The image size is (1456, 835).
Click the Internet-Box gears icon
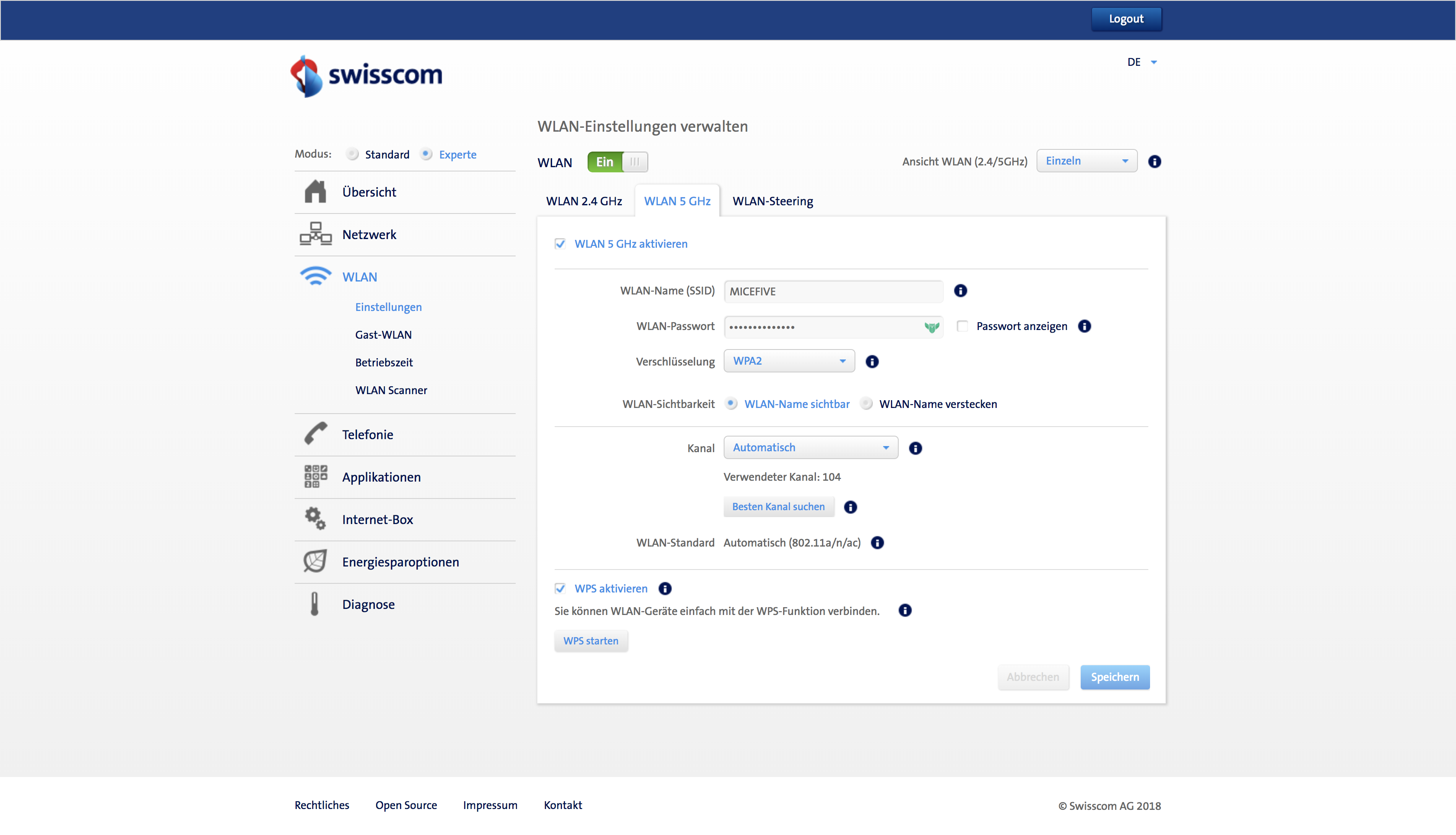pyautogui.click(x=315, y=519)
